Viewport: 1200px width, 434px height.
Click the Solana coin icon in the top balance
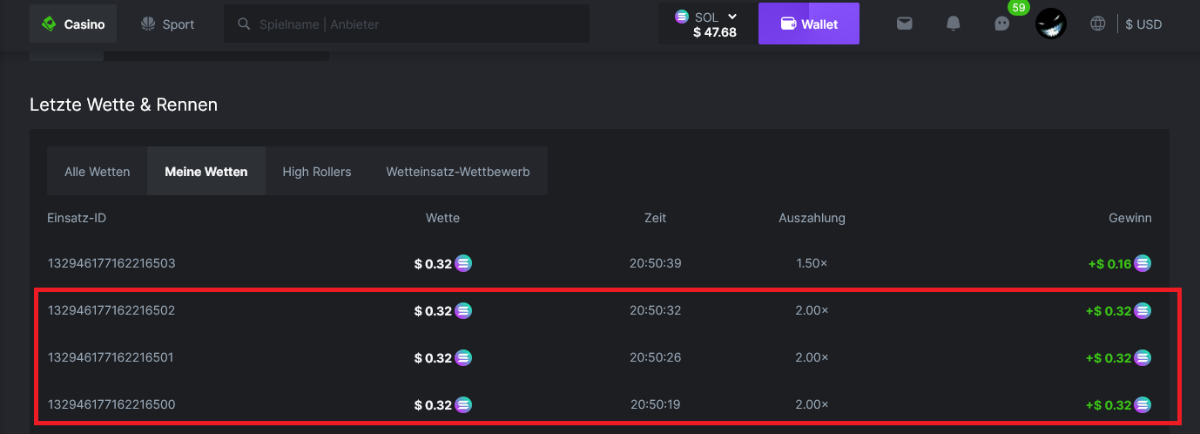pos(683,16)
